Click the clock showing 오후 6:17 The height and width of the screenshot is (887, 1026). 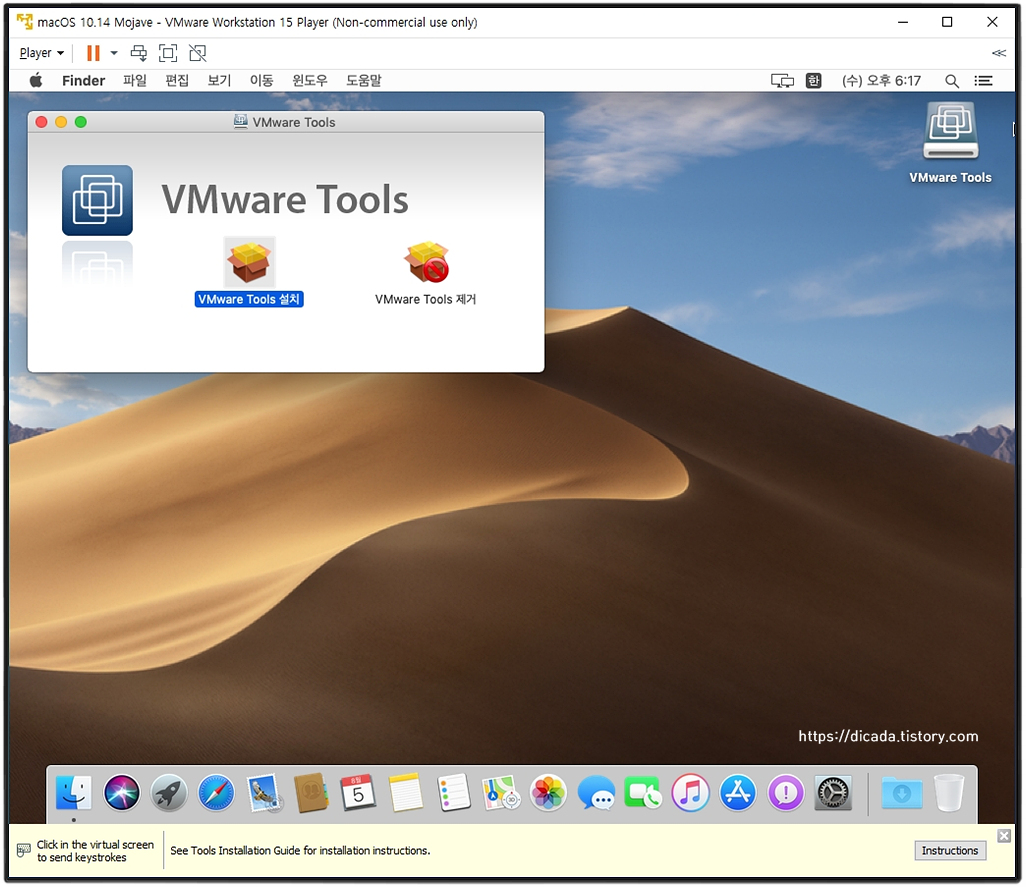[881, 80]
